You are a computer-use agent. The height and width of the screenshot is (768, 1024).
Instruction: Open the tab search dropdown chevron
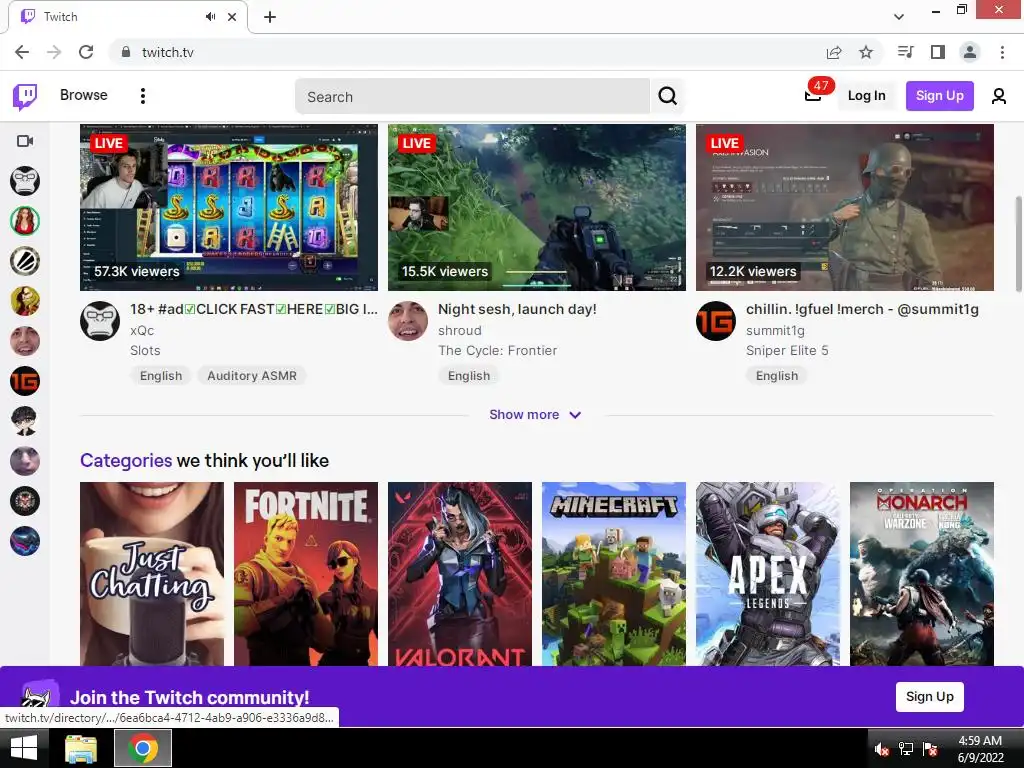(x=899, y=17)
